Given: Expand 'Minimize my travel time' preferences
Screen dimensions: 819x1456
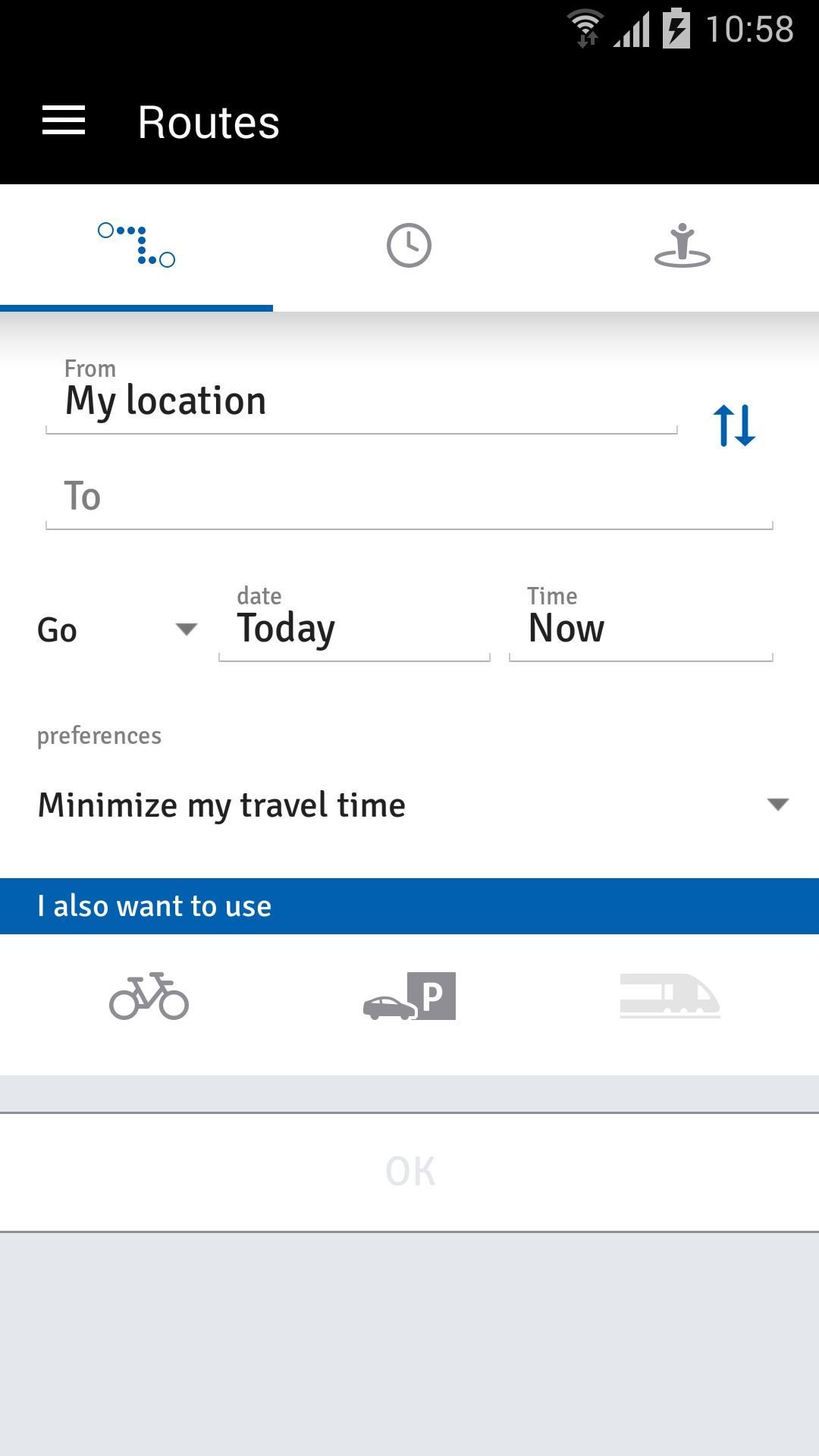Looking at the screenshot, I should [x=409, y=805].
